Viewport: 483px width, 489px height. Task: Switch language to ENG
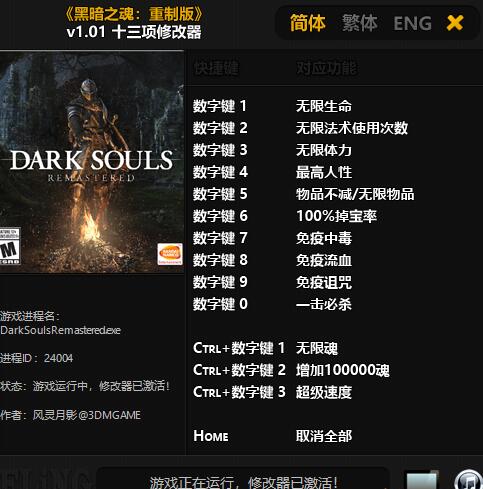click(412, 23)
